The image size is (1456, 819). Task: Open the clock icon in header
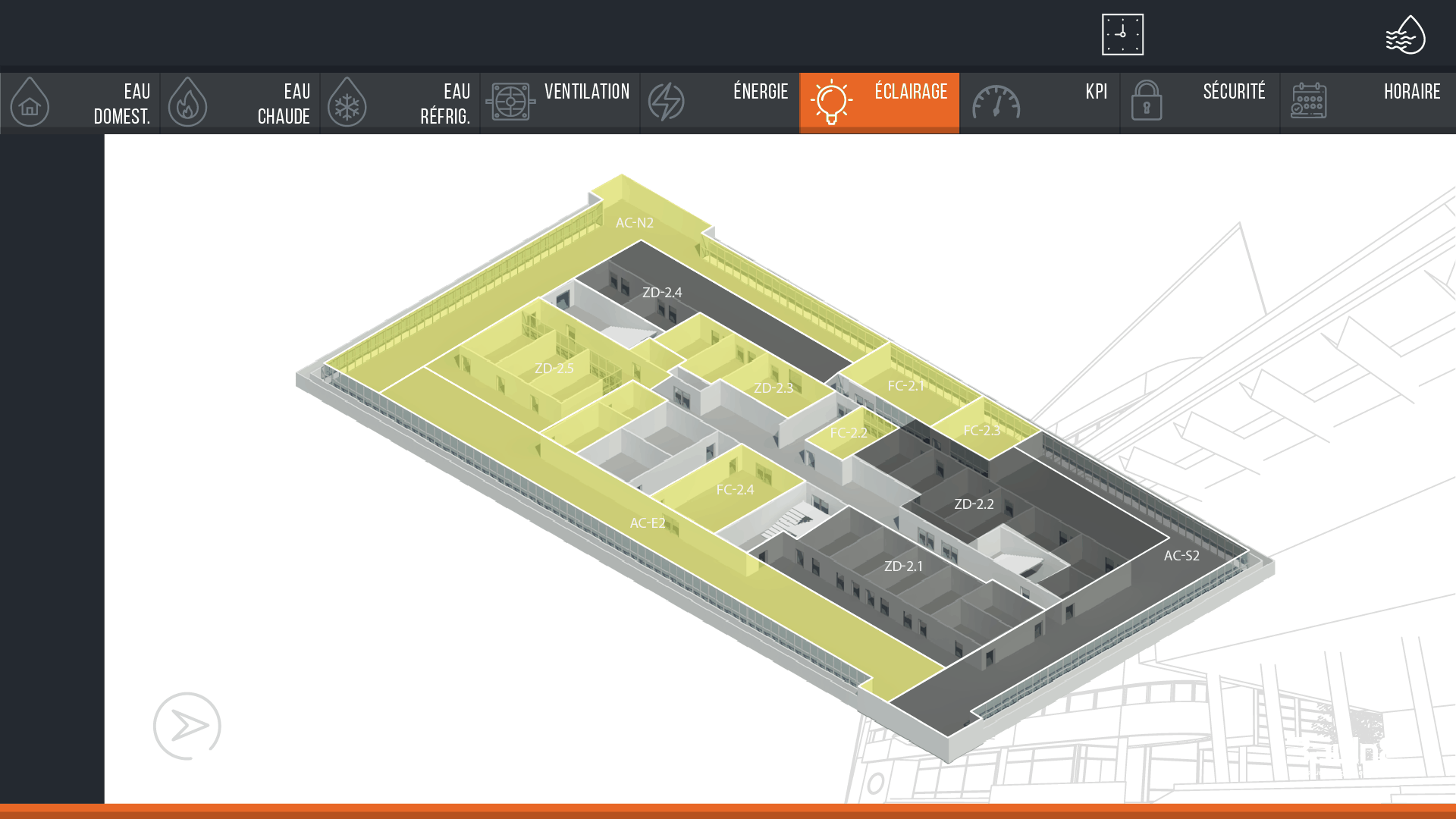tap(1122, 34)
